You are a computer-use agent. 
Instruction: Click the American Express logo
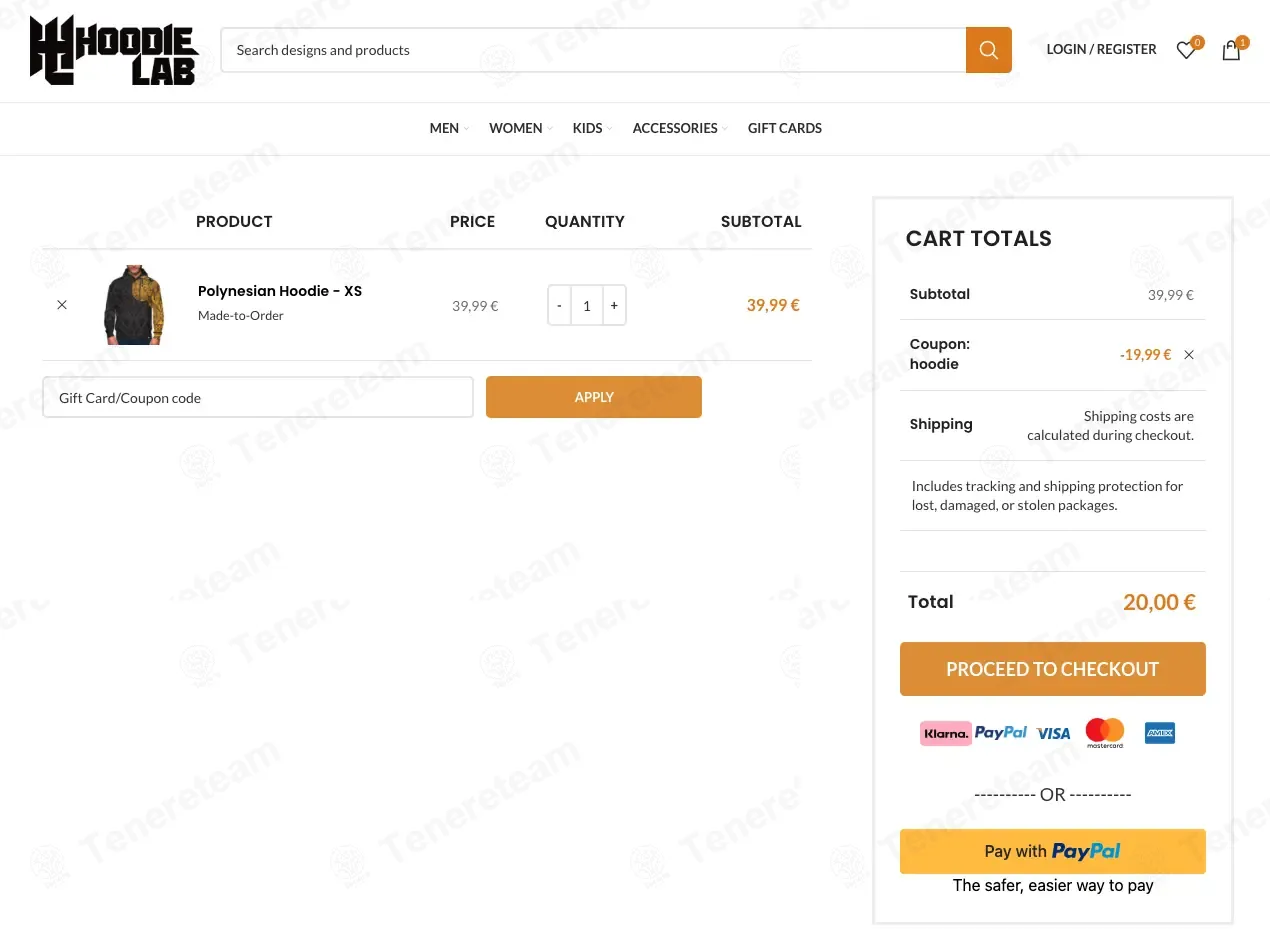coord(1160,733)
